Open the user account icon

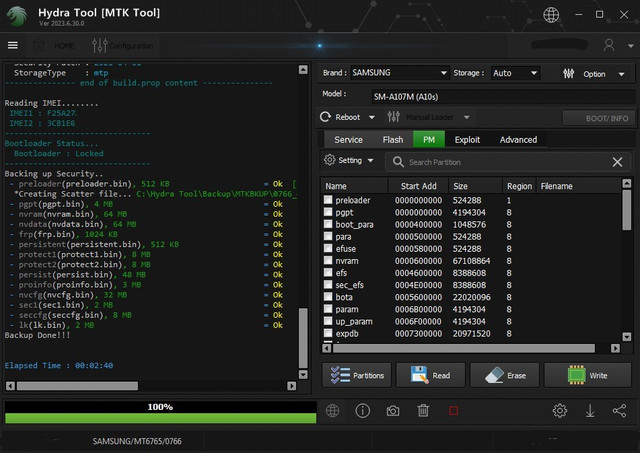coord(609,45)
